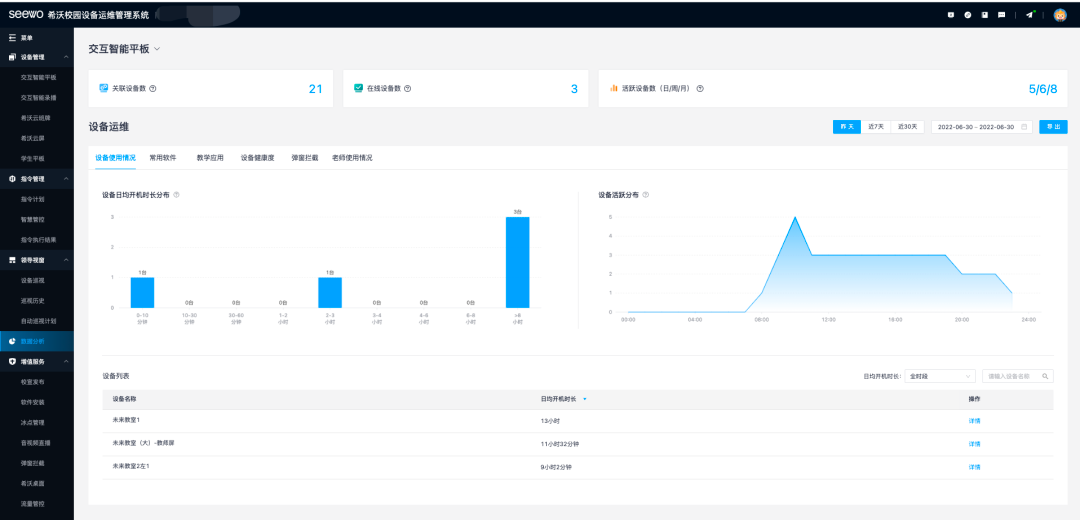Click the help icon next to 设备活跃分布
Image resolution: width=1080 pixels, height=520 pixels.
coord(646,194)
